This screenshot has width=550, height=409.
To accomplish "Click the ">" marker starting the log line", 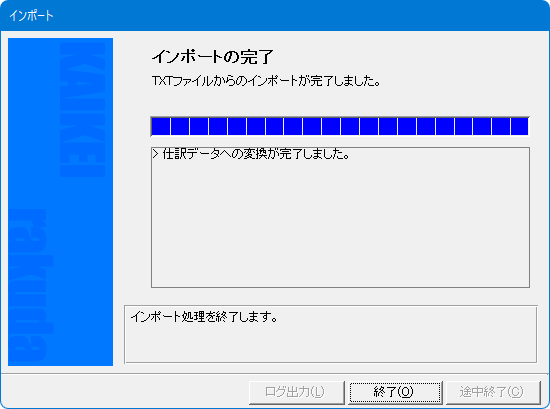I will 156,154.
